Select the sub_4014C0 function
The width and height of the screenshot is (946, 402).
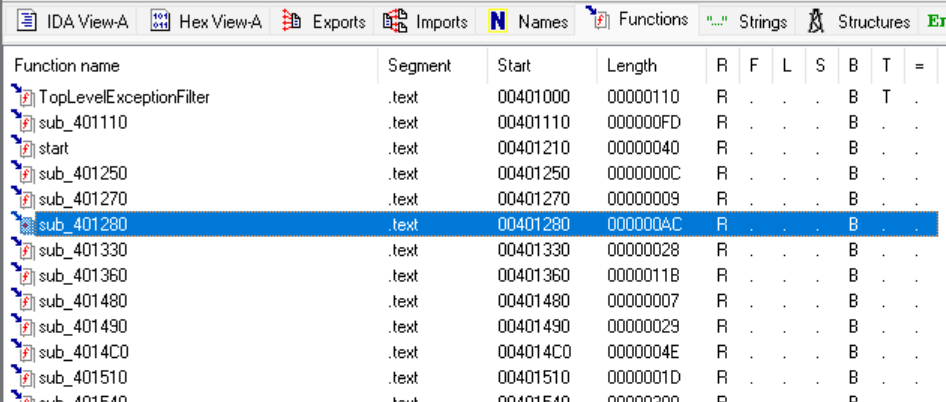click(x=474, y=351)
